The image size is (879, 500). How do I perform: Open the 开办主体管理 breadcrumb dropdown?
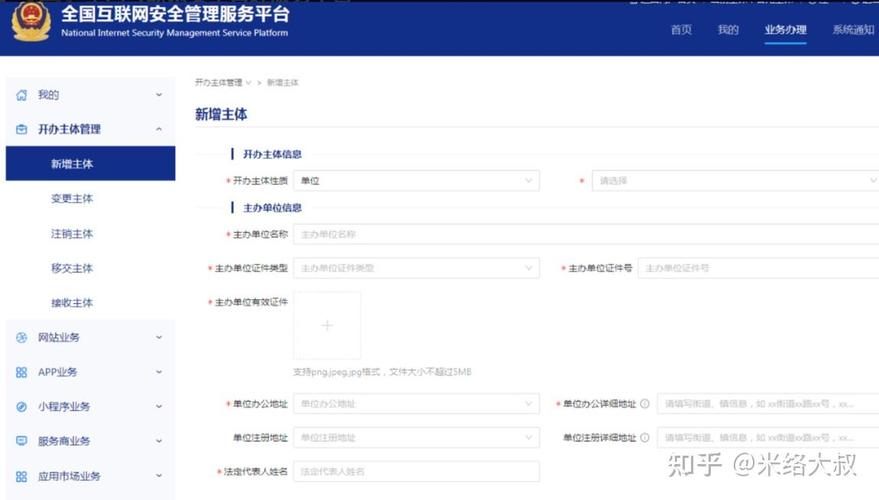[223, 82]
